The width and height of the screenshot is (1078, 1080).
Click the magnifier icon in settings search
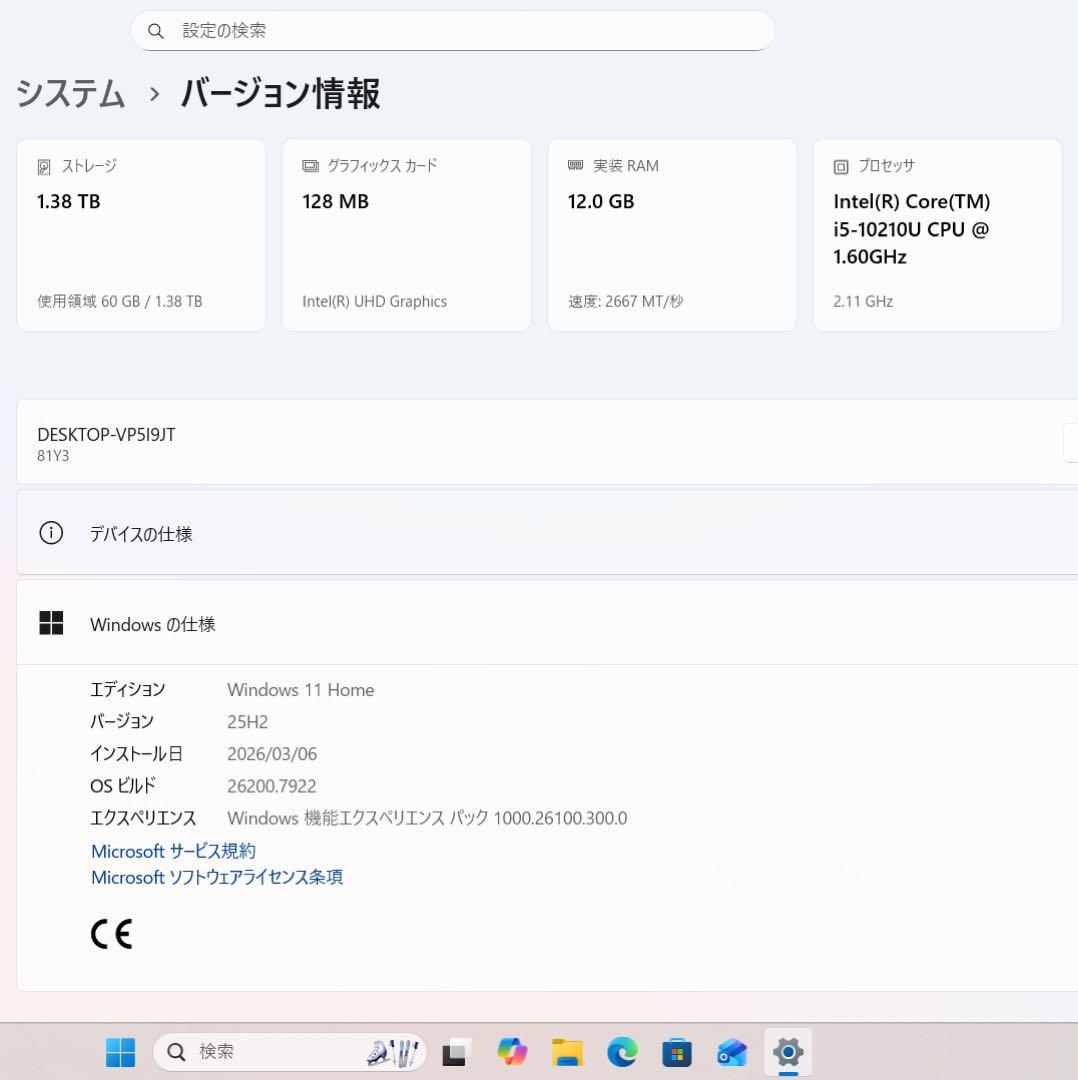tap(156, 31)
